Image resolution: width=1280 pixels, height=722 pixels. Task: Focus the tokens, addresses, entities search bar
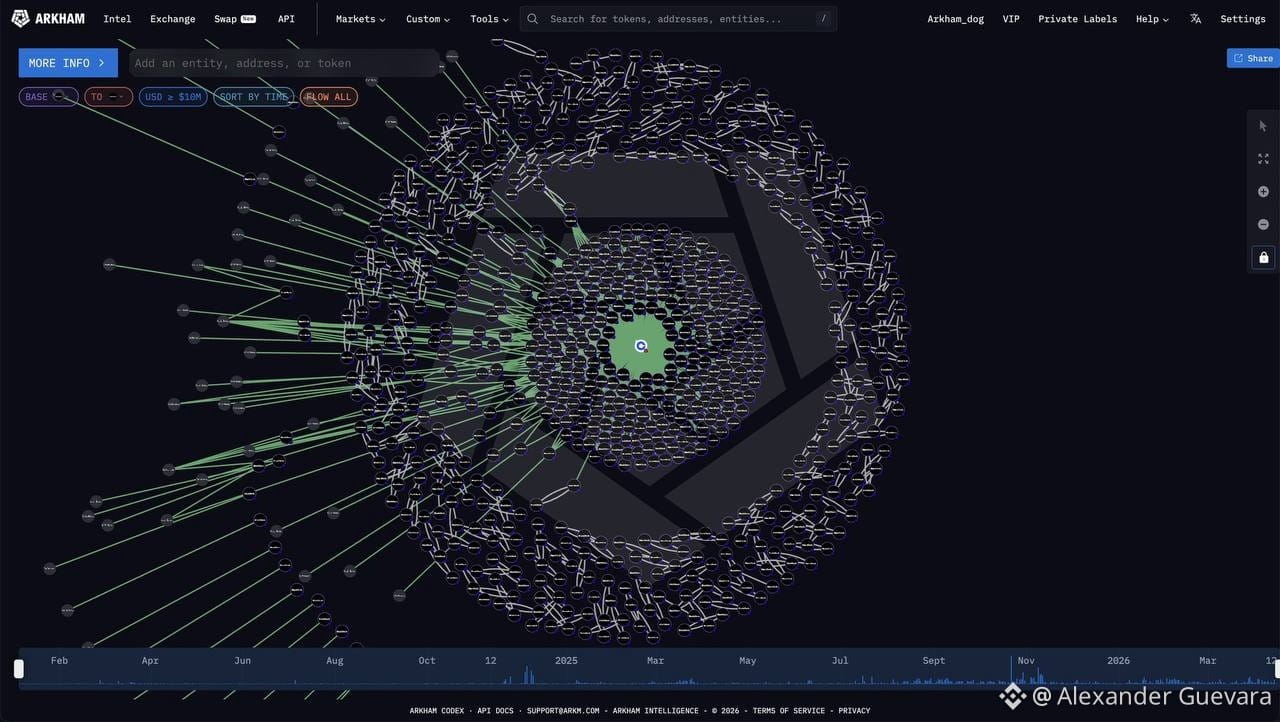[x=678, y=19]
